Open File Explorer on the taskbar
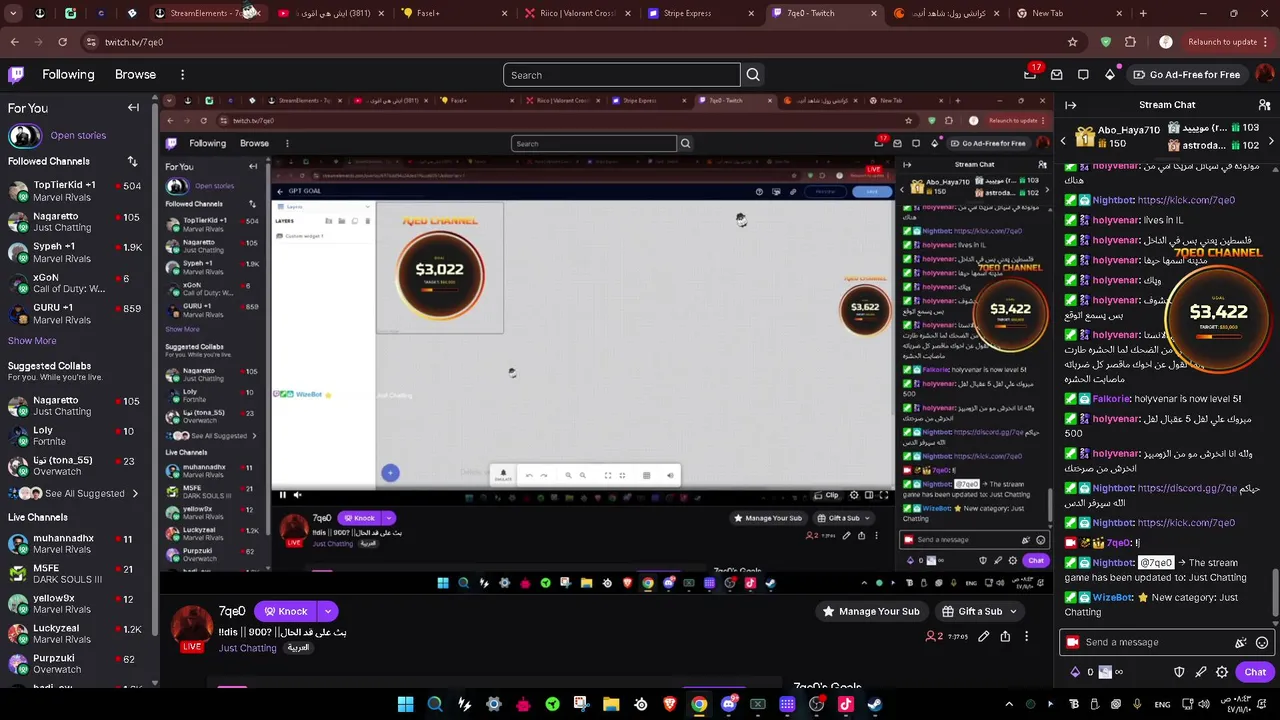 611,704
